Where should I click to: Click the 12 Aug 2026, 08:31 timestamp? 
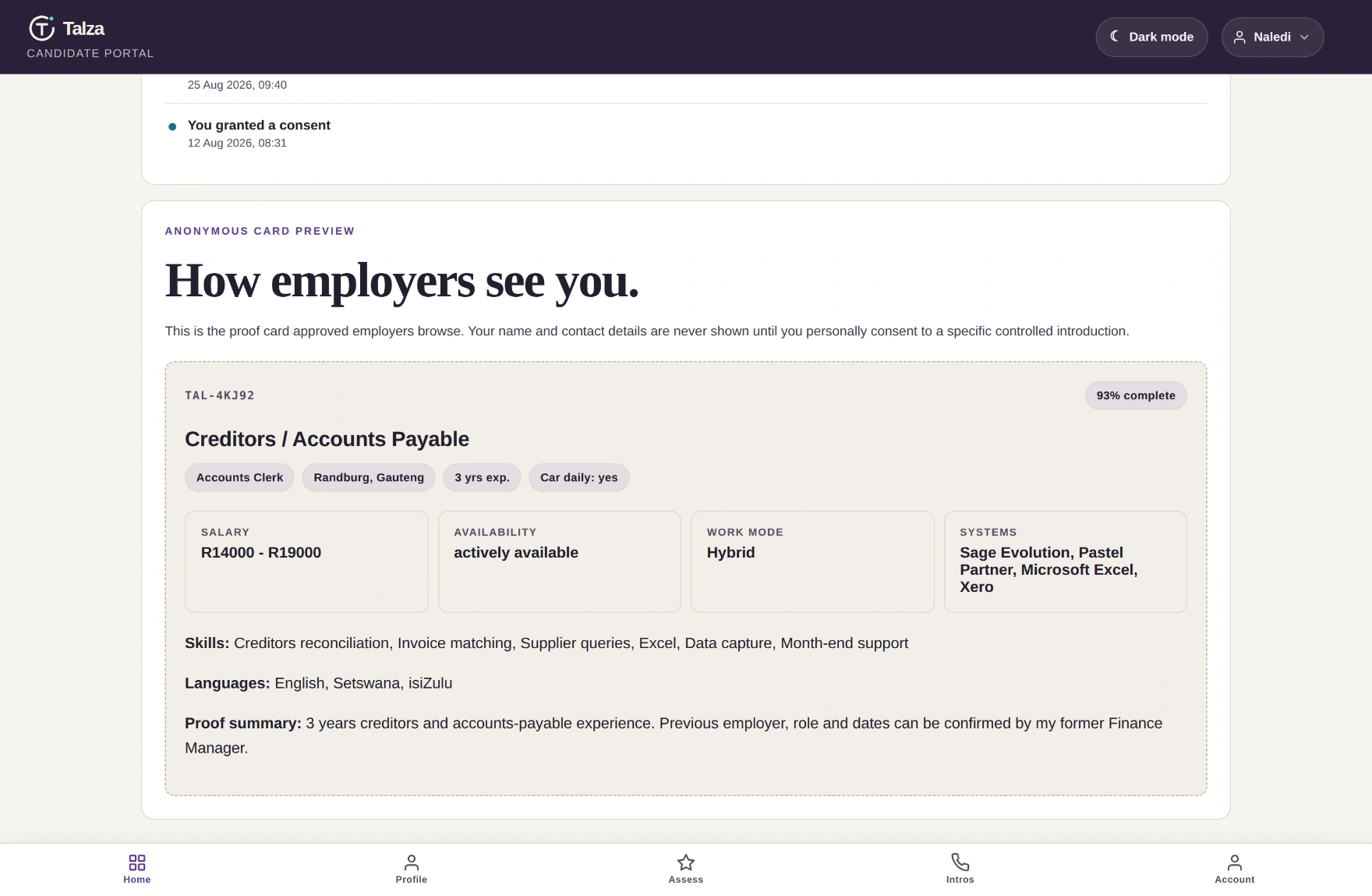237,143
